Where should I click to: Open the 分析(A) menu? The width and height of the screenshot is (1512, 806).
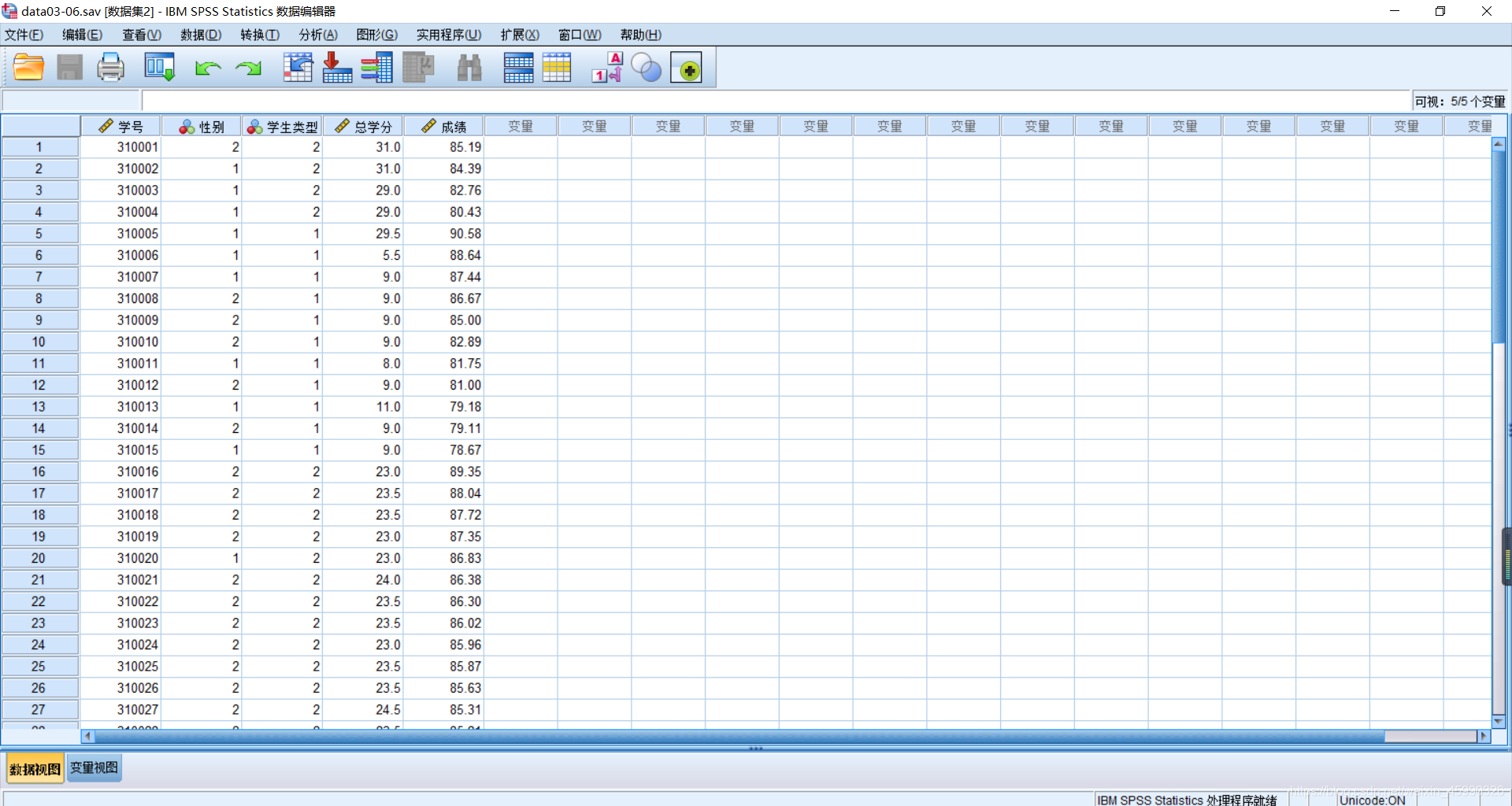318,35
